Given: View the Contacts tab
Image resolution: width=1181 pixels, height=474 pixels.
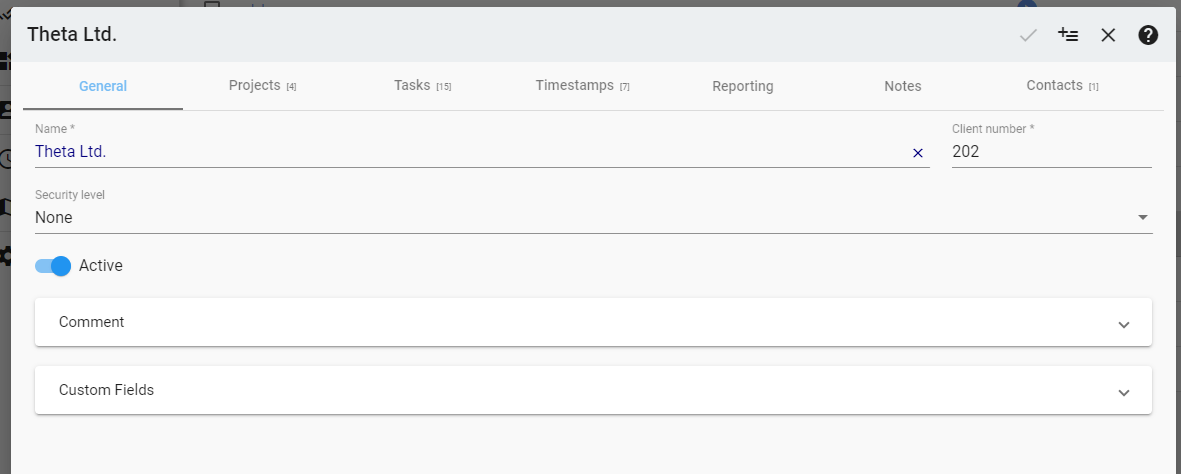Looking at the screenshot, I should [x=1062, y=86].
